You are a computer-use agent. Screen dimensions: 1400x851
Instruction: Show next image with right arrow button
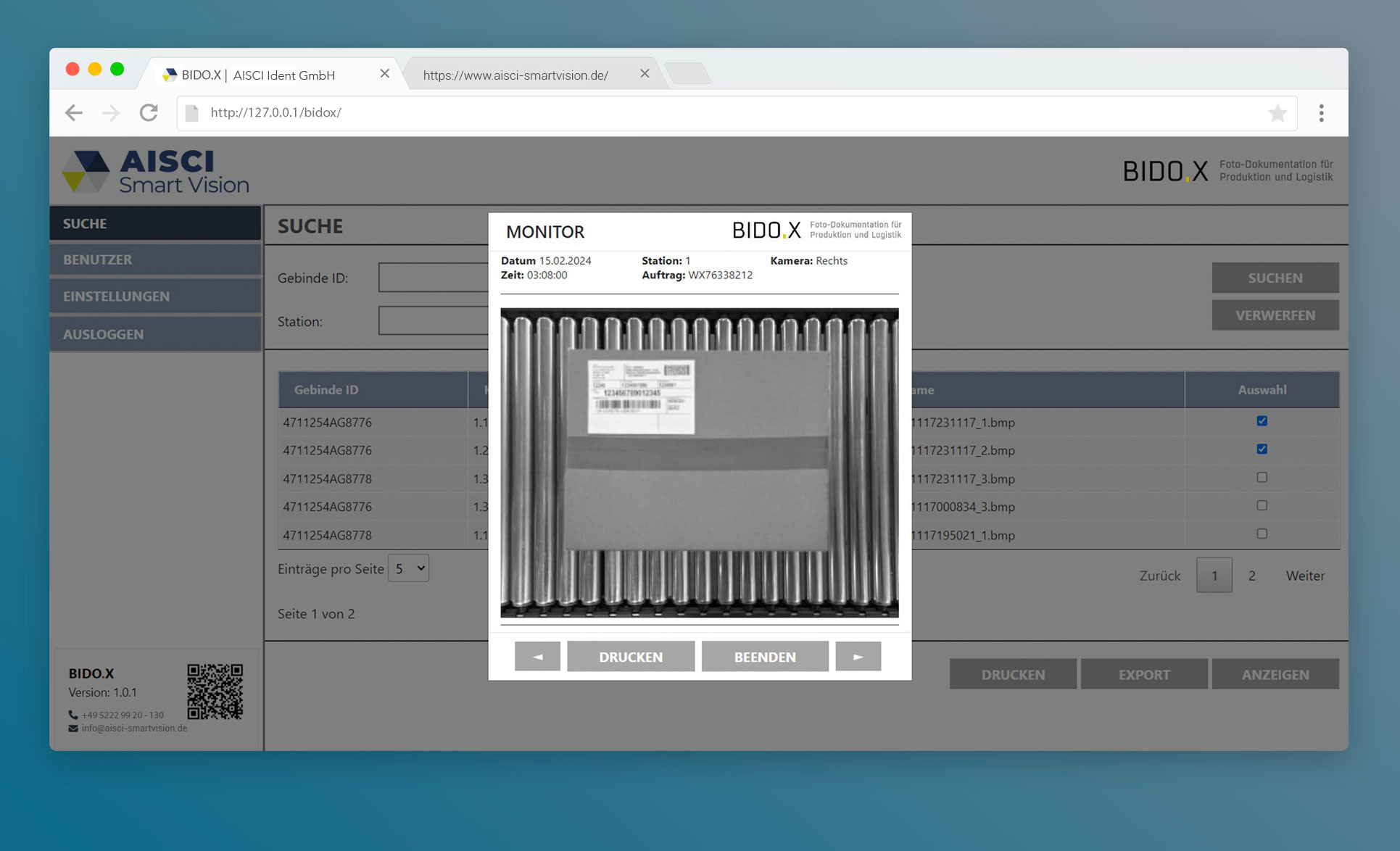[x=858, y=657]
